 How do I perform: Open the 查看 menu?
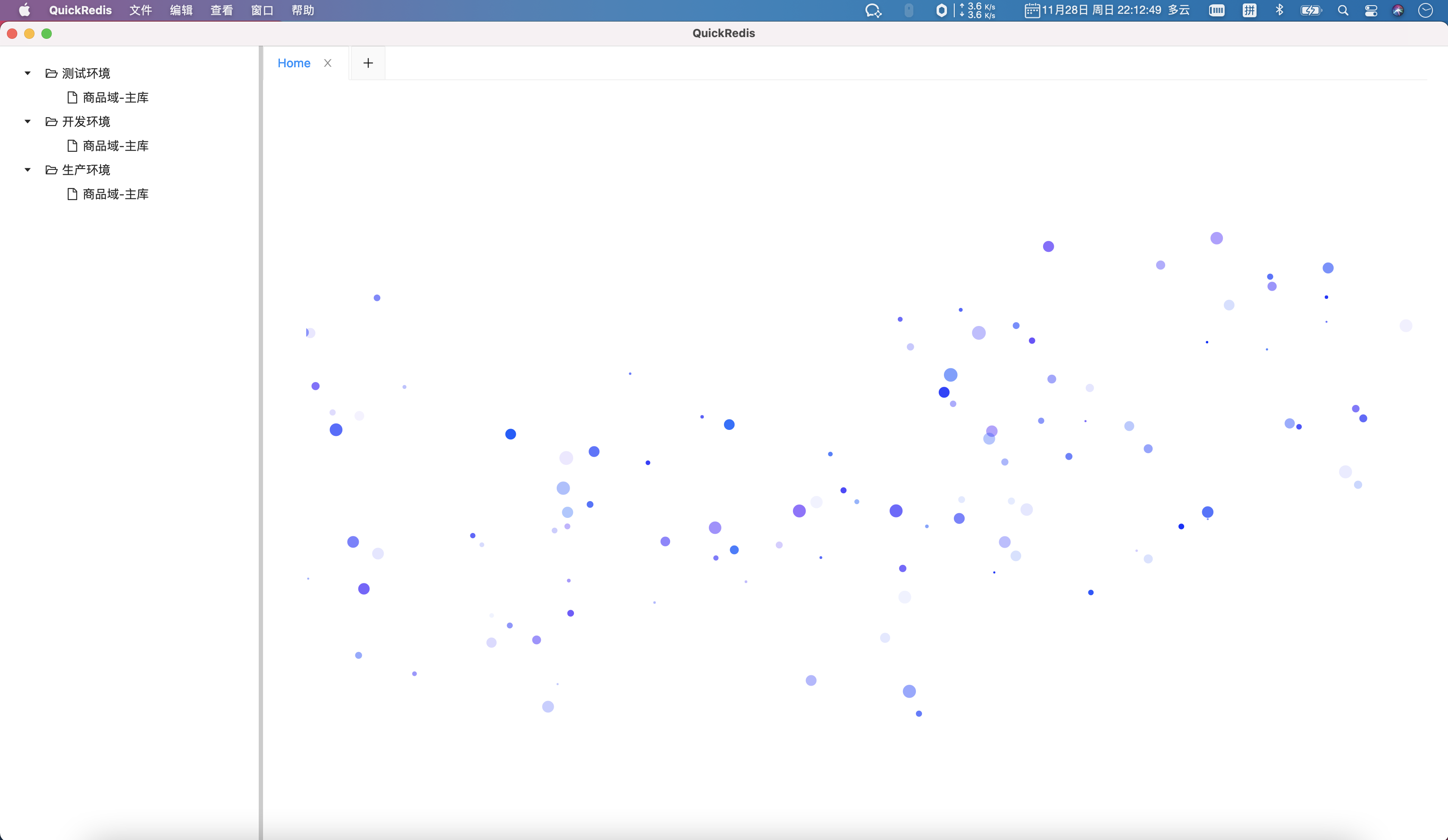tap(221, 10)
